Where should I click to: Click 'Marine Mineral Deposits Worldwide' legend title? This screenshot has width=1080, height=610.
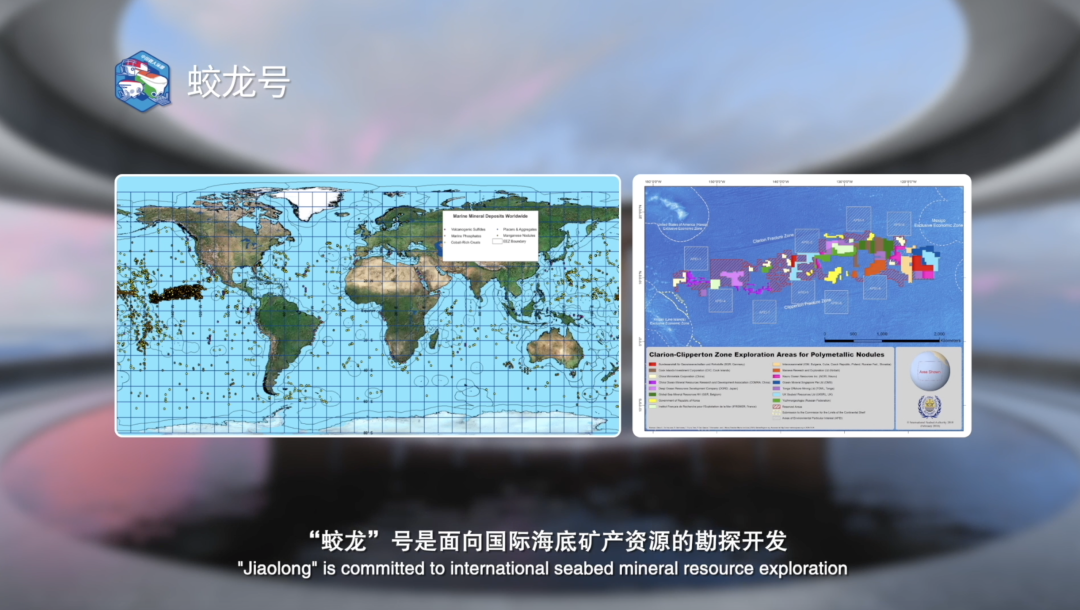(x=490, y=216)
